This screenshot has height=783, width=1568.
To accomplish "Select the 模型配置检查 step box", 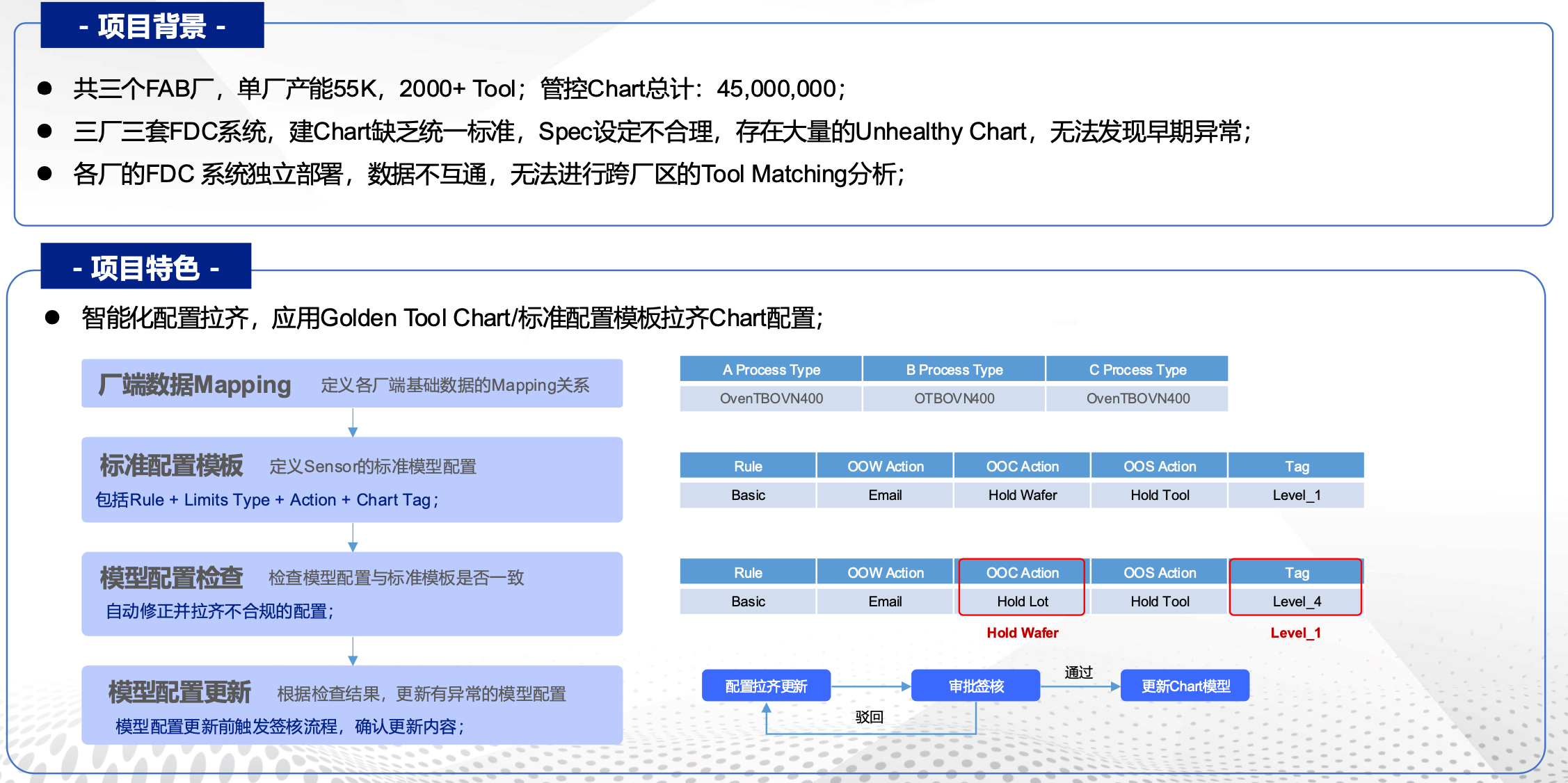I will point(351,594).
